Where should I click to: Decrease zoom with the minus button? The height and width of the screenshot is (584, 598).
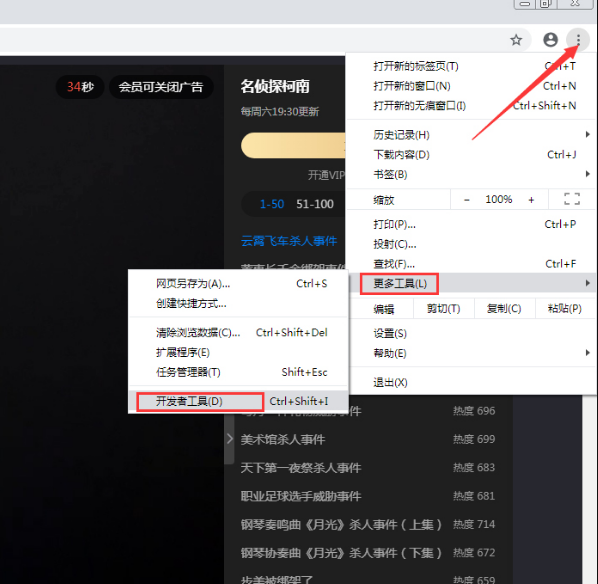click(466, 199)
